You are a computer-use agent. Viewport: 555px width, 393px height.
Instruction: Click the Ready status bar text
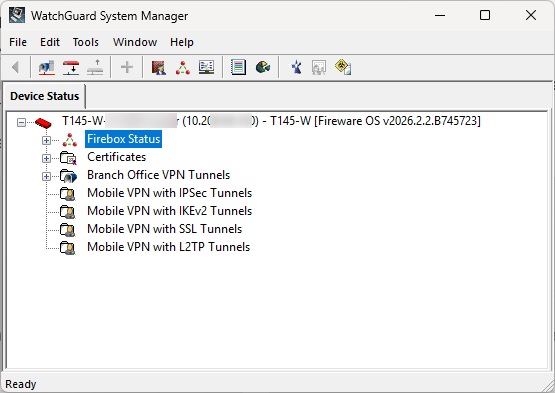pos(21,384)
